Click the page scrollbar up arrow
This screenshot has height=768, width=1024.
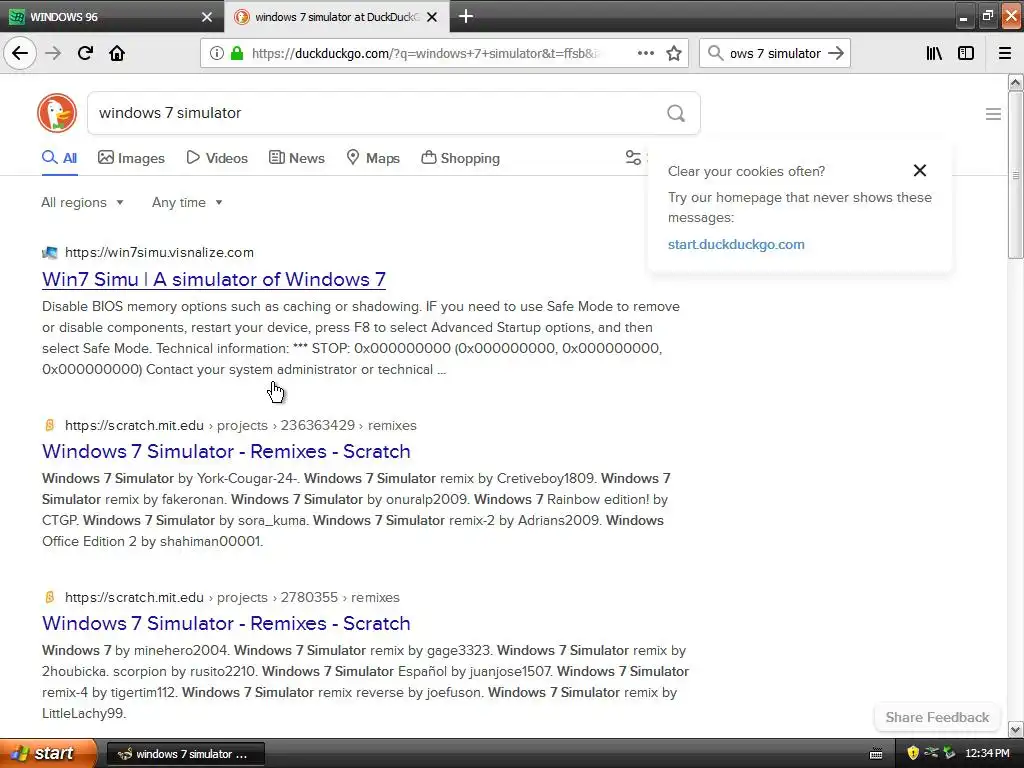[1016, 82]
